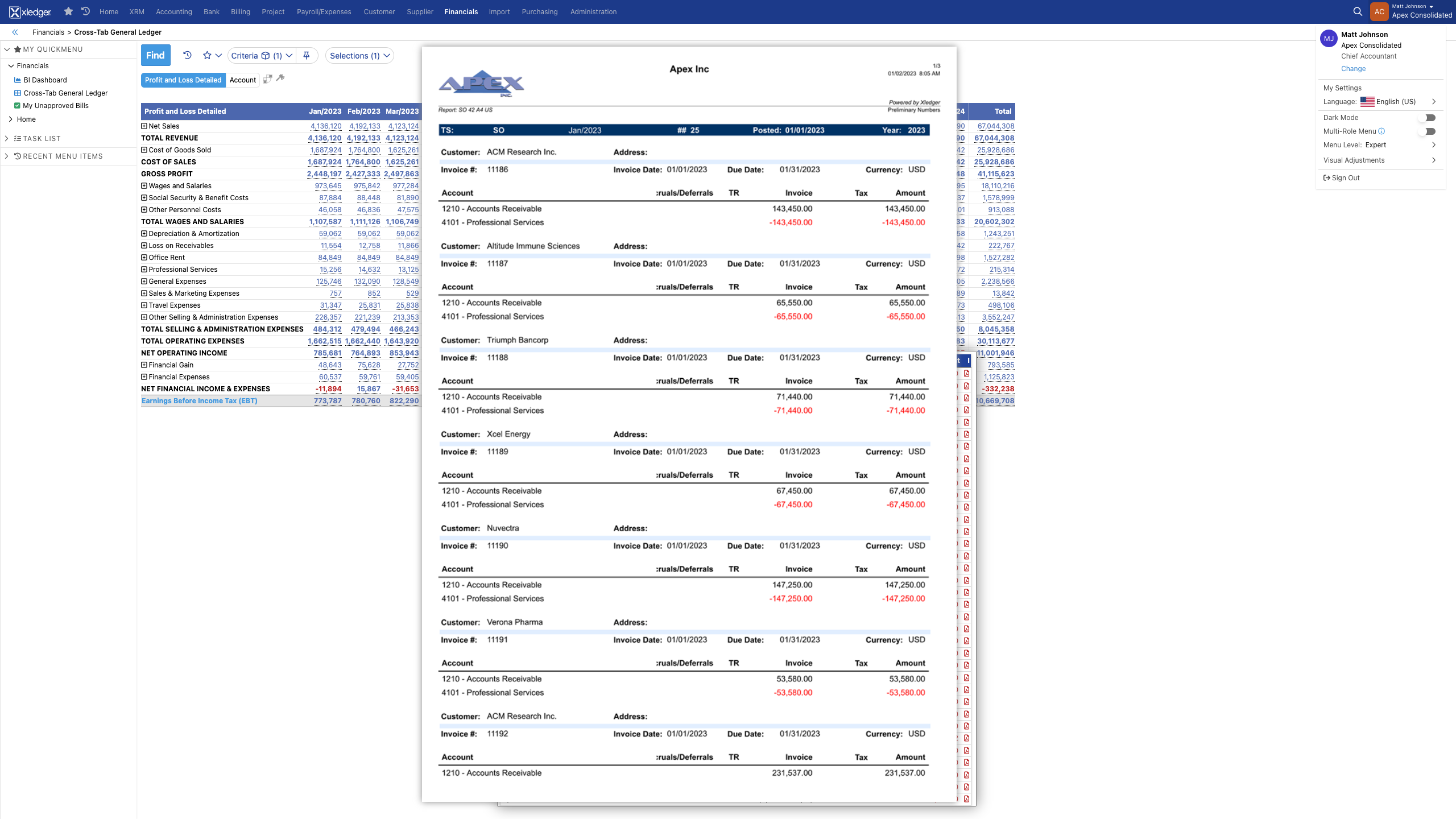1456x819 pixels.
Task: Click the Find button
Action: coord(155,55)
